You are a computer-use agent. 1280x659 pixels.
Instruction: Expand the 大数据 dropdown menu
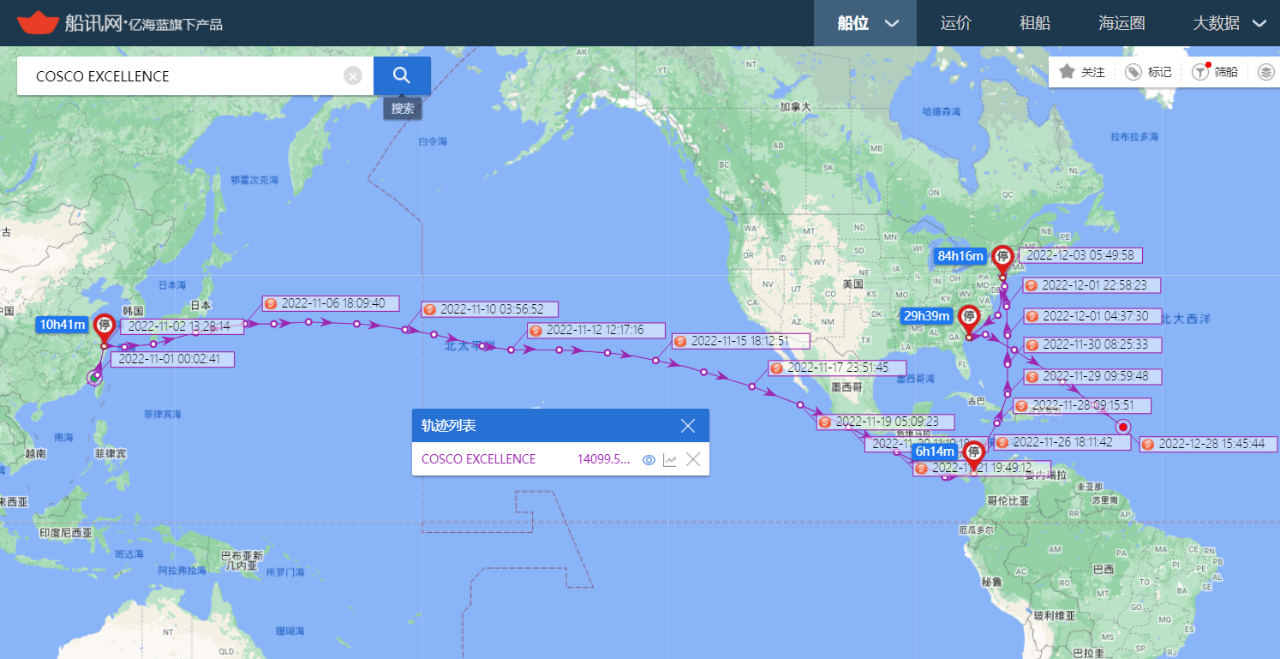pos(1228,23)
